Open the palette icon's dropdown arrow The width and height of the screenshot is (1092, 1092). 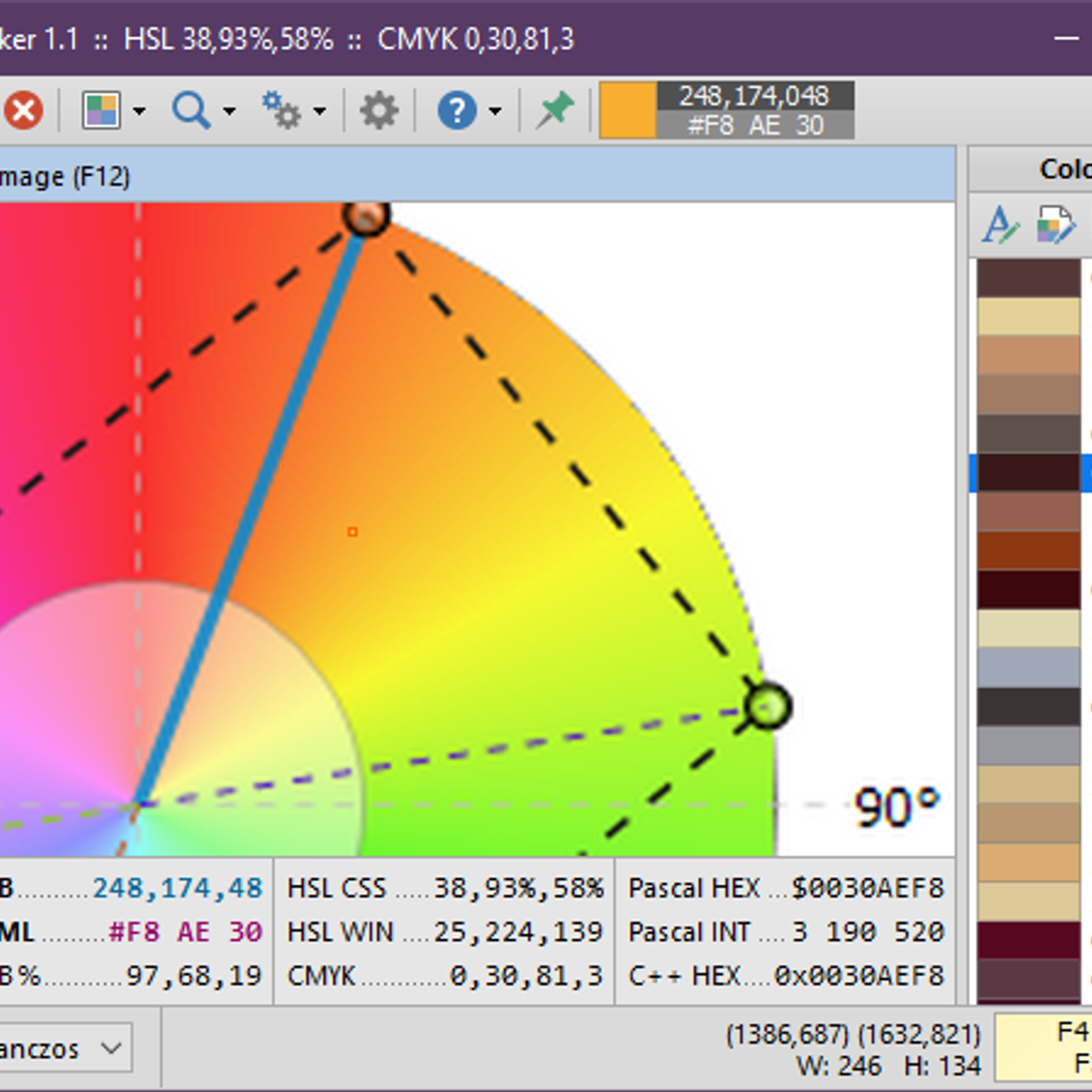coord(138,112)
